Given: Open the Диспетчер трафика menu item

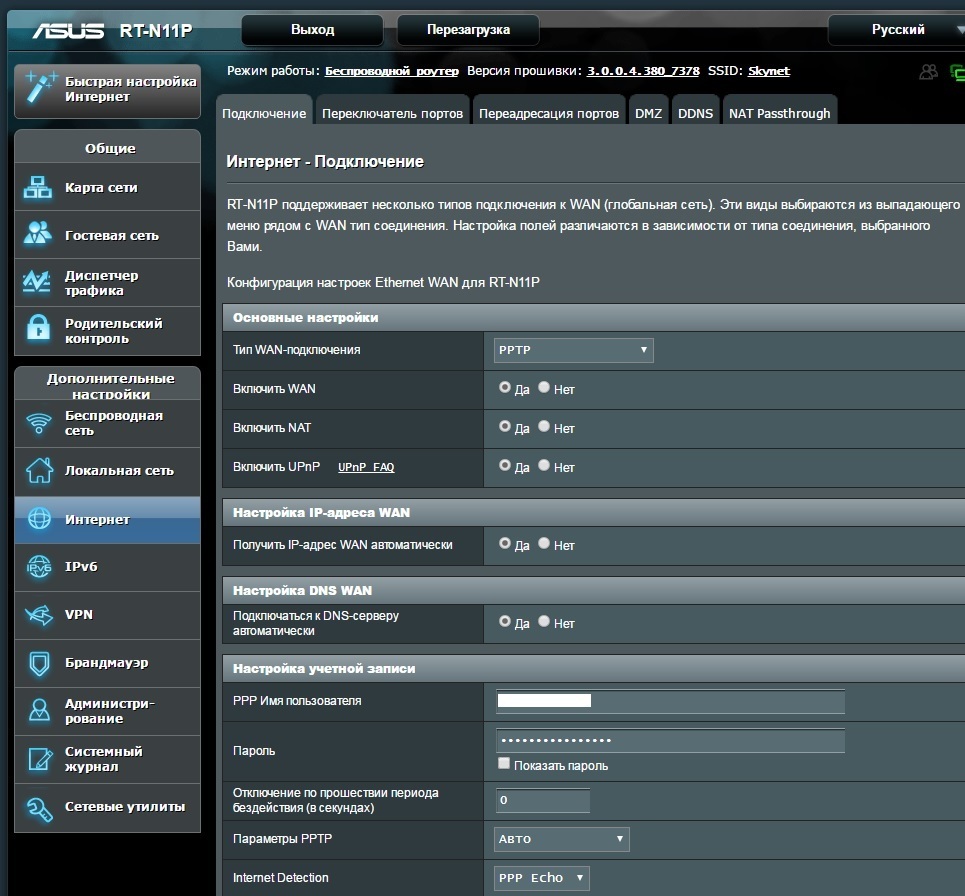Looking at the screenshot, I should point(108,283).
